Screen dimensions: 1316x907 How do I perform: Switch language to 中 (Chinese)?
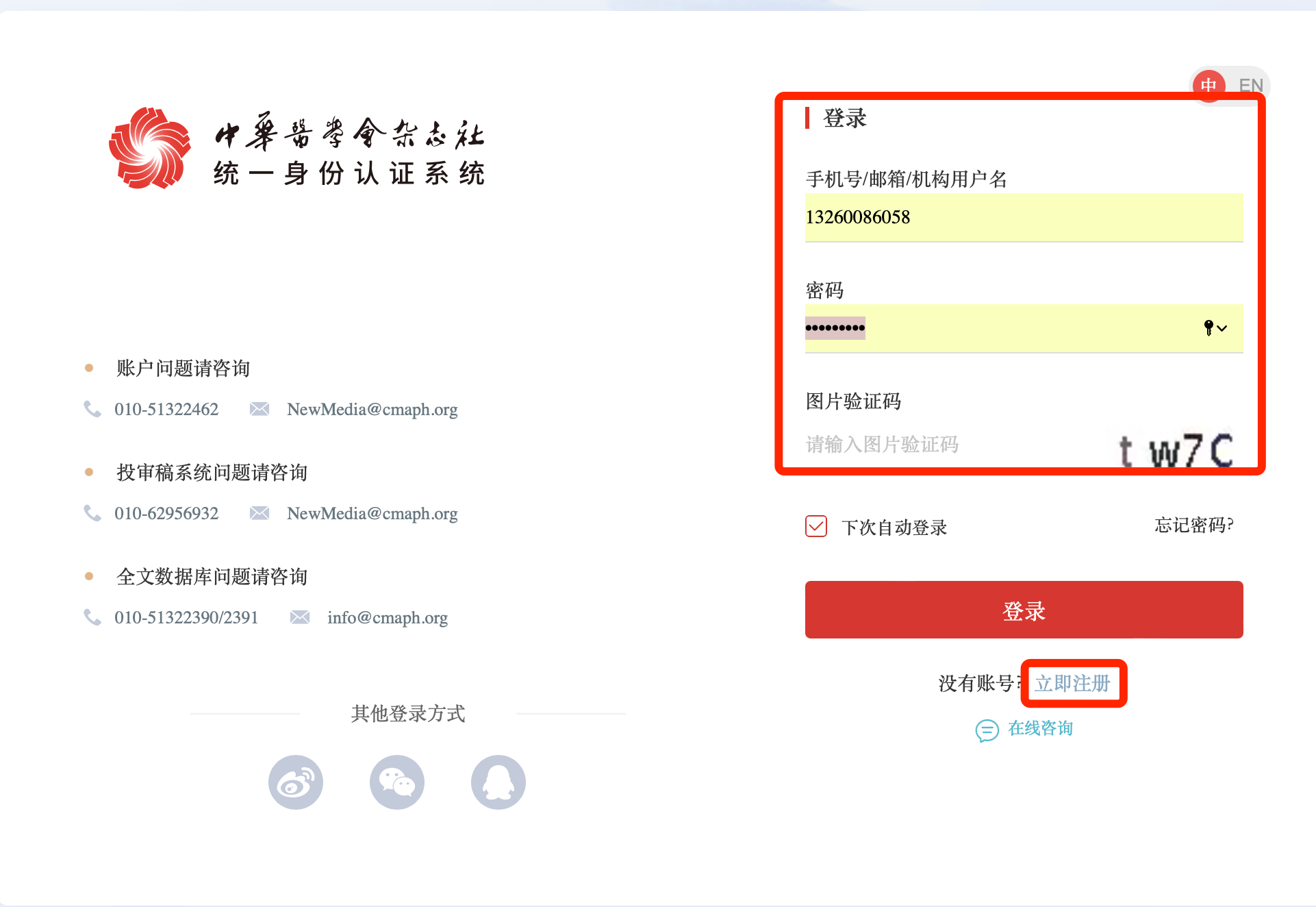(1209, 86)
